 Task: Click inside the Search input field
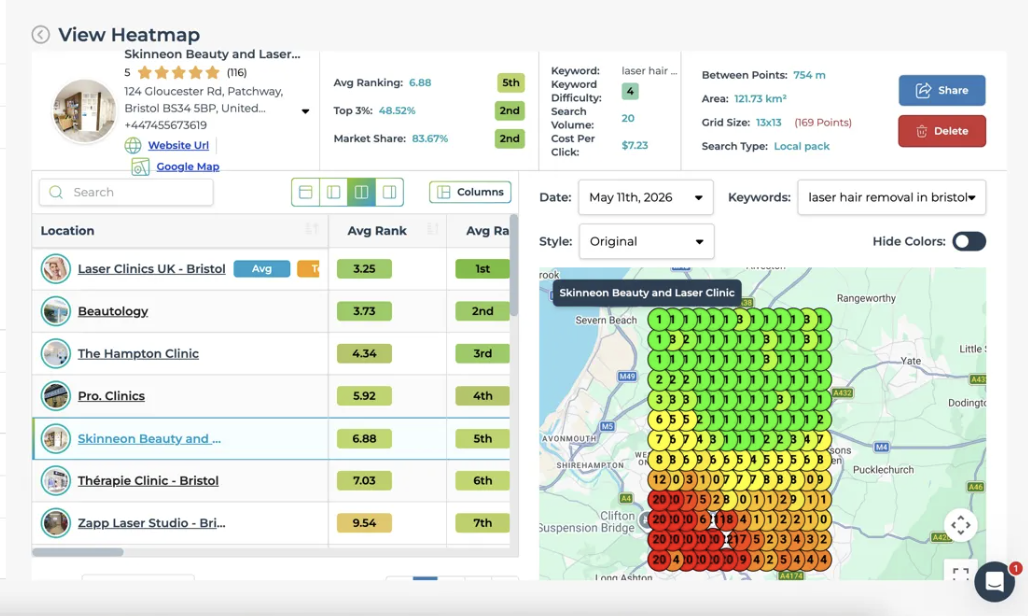(x=126, y=192)
